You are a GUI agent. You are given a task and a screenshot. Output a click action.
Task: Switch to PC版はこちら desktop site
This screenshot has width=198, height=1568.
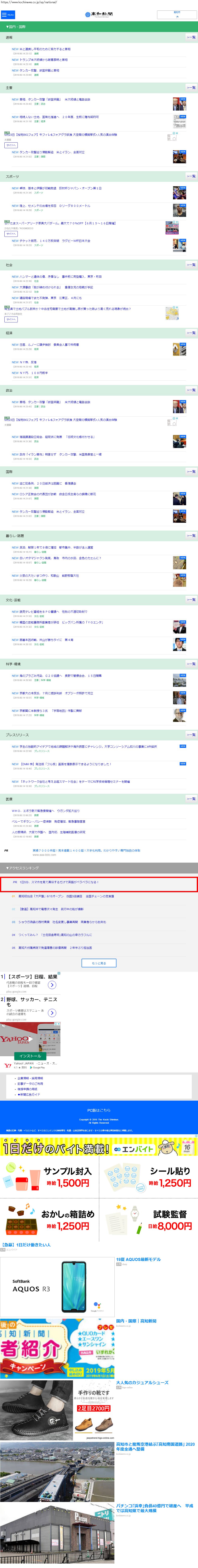pyautogui.click(x=99, y=1110)
